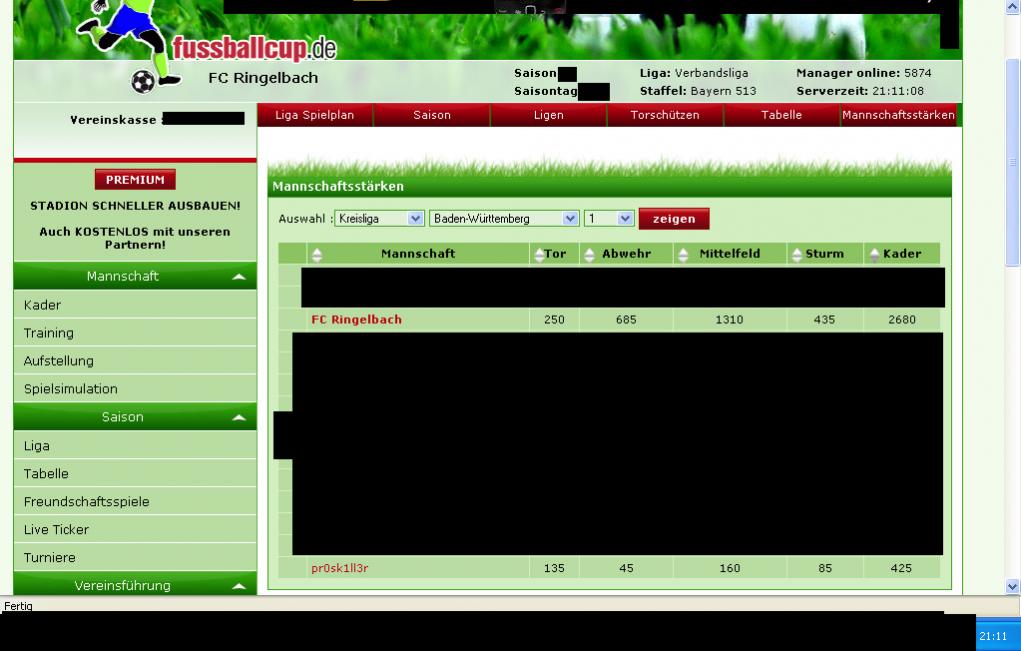Sort table by Mannschaft column arrows
The image size is (1021, 651).
coord(316,254)
